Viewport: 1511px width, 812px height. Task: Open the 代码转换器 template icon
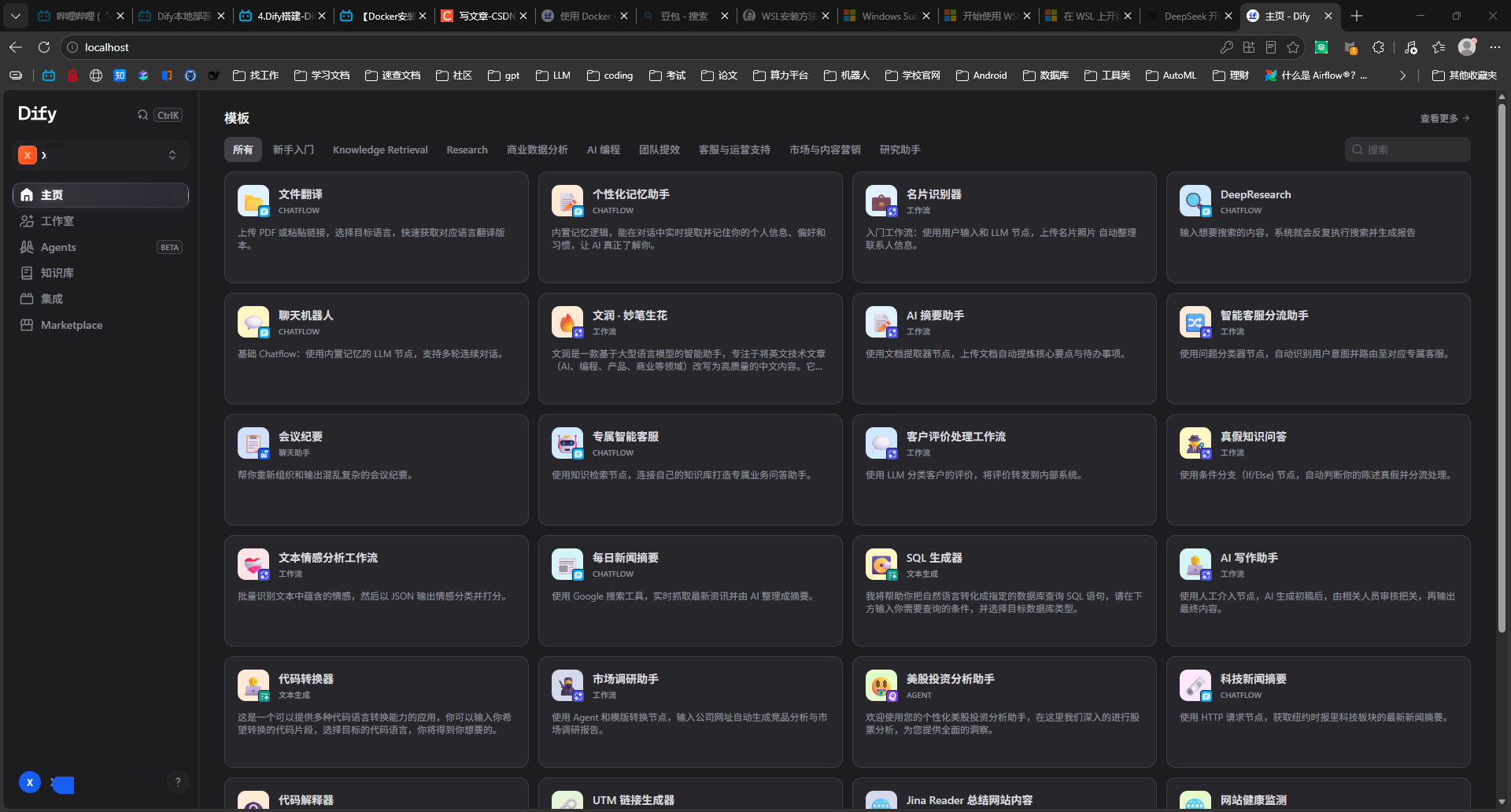(x=253, y=686)
